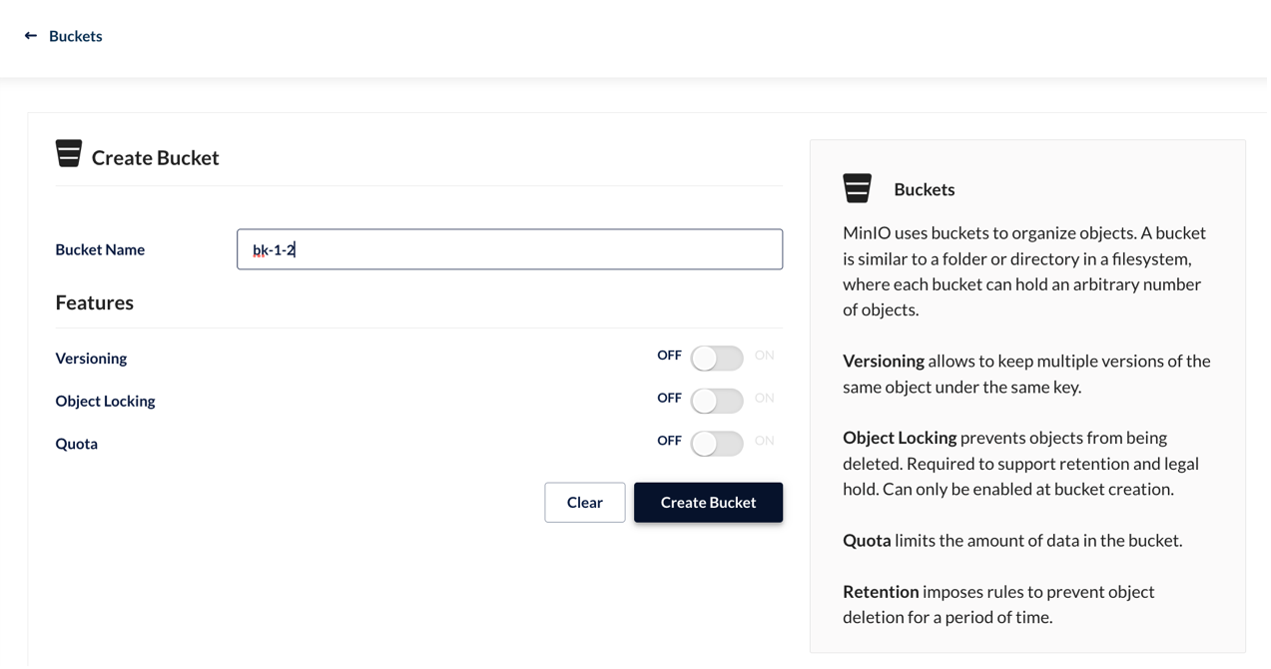This screenshot has width=1271, height=669.
Task: Click the bucket icon in the Buckets help panel
Action: pos(857,188)
